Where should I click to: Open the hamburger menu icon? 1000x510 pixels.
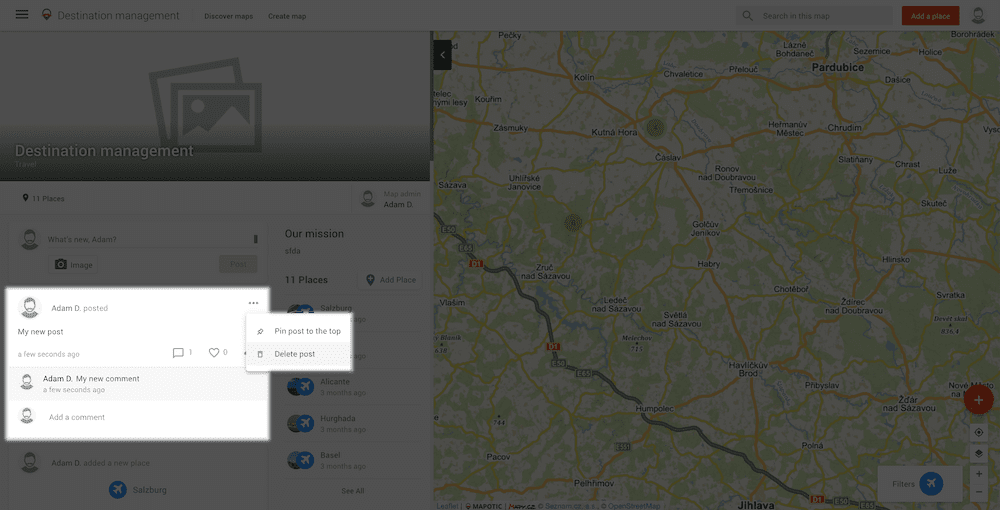pos(22,15)
